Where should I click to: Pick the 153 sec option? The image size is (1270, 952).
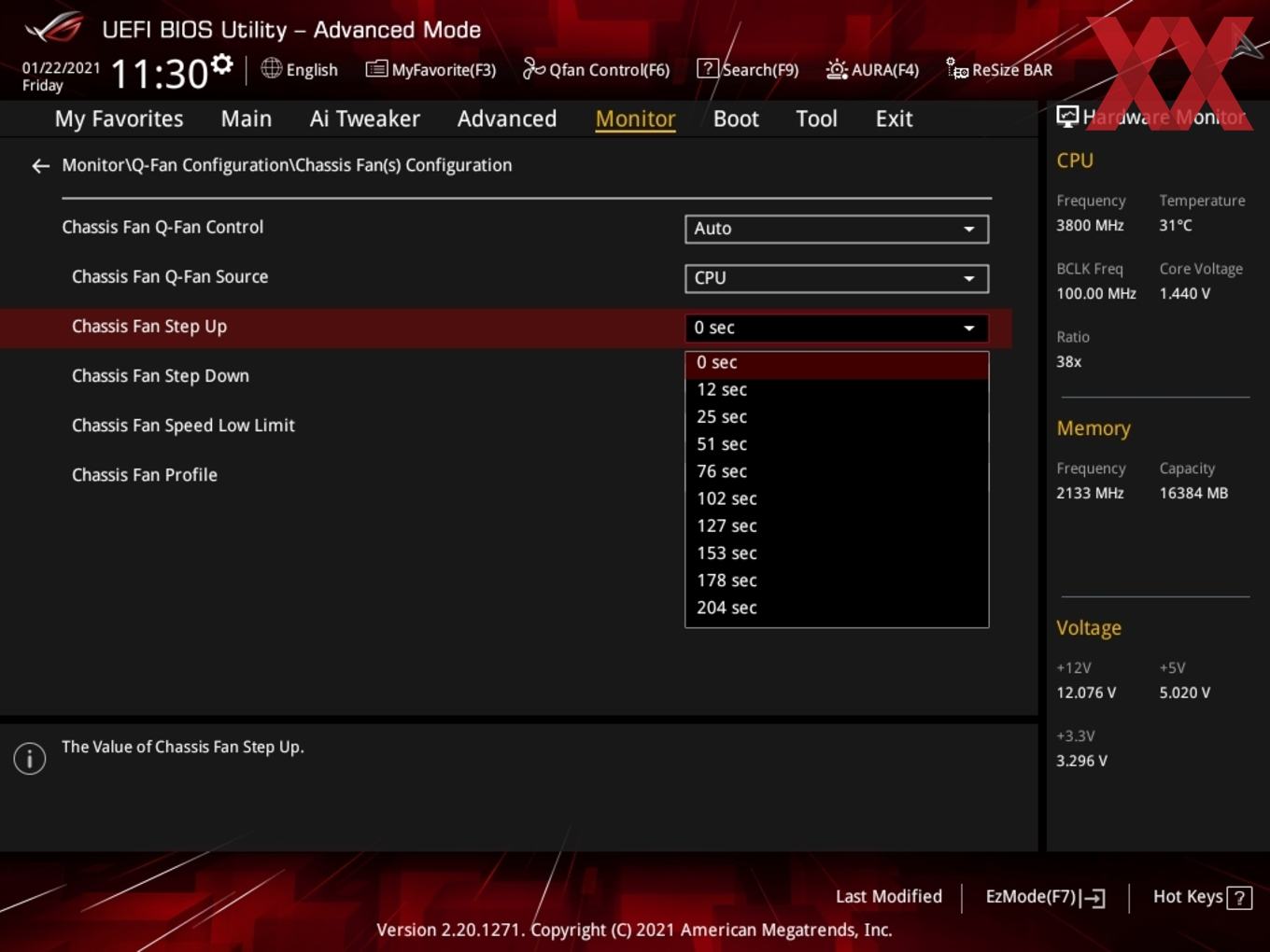point(837,553)
